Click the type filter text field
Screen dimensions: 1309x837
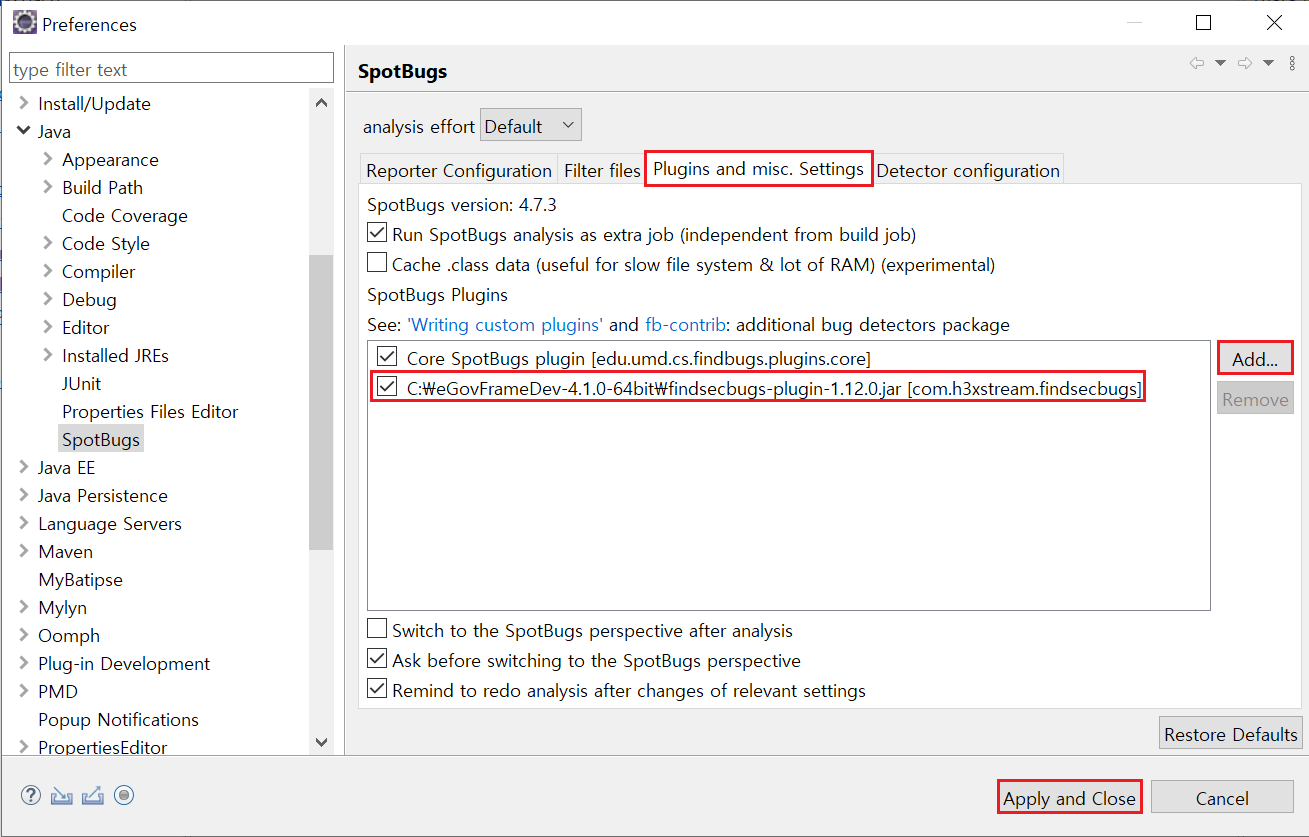coord(171,69)
